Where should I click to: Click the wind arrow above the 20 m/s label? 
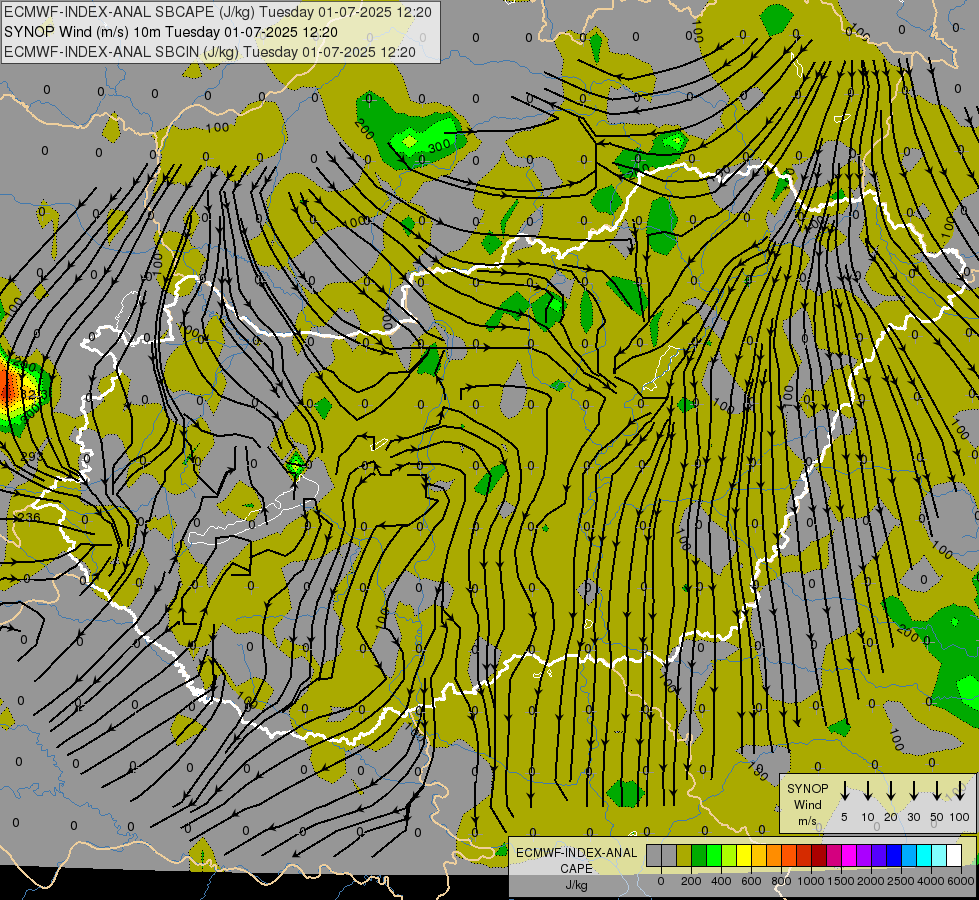coord(890,790)
